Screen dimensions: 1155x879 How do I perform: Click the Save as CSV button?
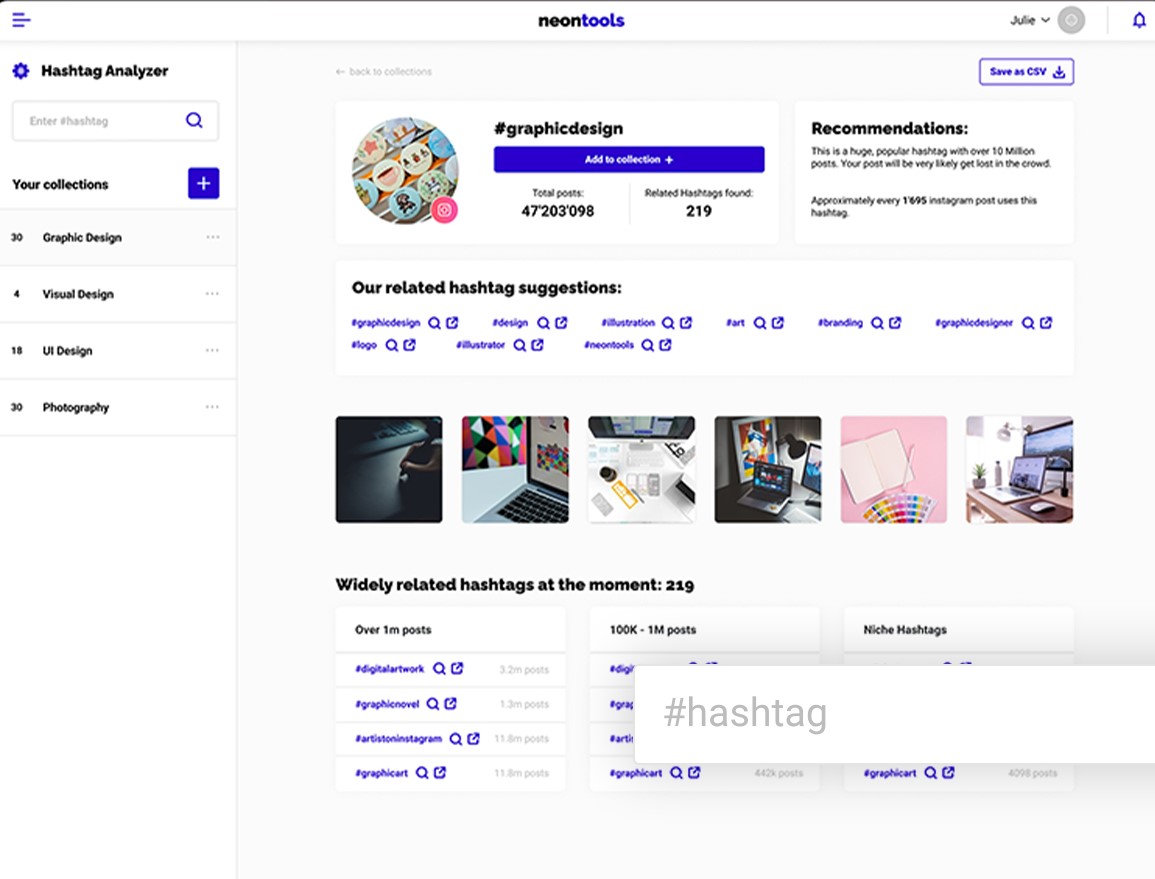click(x=1026, y=71)
